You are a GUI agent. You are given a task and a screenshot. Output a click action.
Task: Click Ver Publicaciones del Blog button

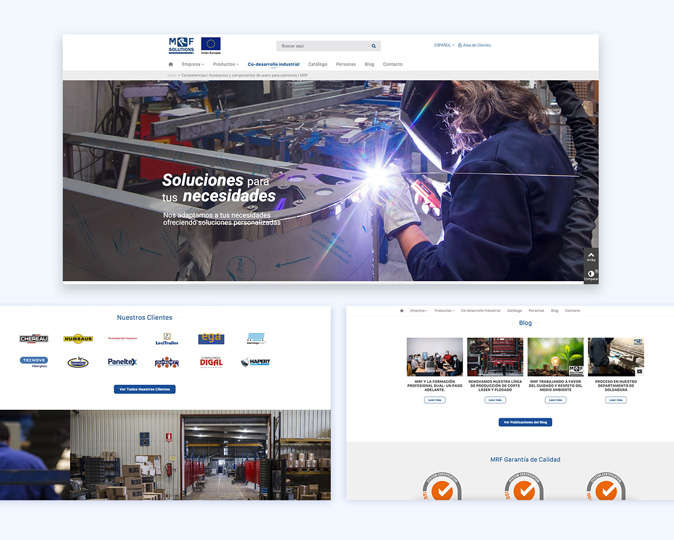coord(525,422)
